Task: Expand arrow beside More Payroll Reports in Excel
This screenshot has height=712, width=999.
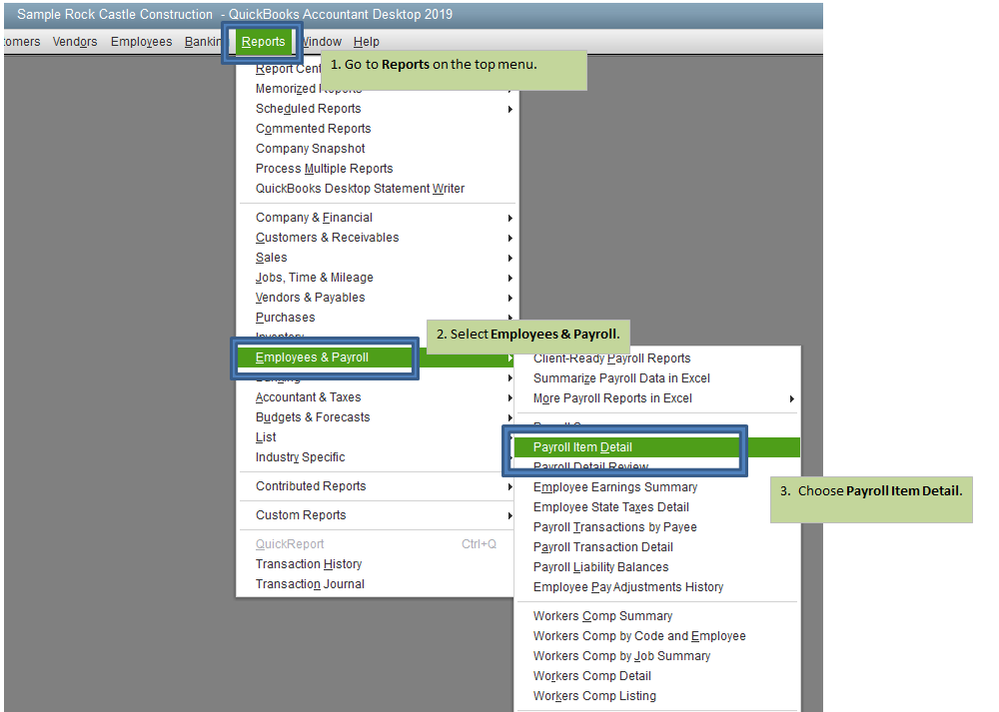Action: tap(791, 399)
